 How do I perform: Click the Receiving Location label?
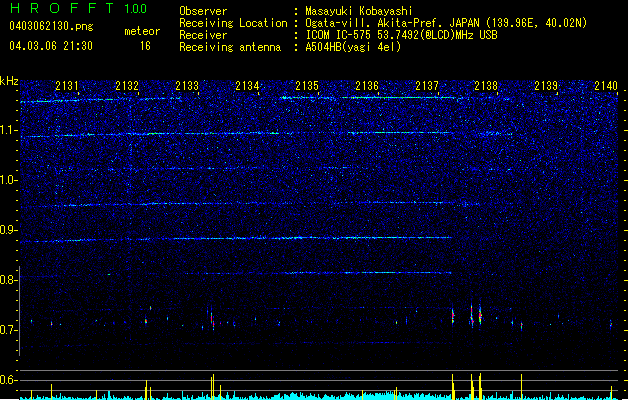[233, 23]
